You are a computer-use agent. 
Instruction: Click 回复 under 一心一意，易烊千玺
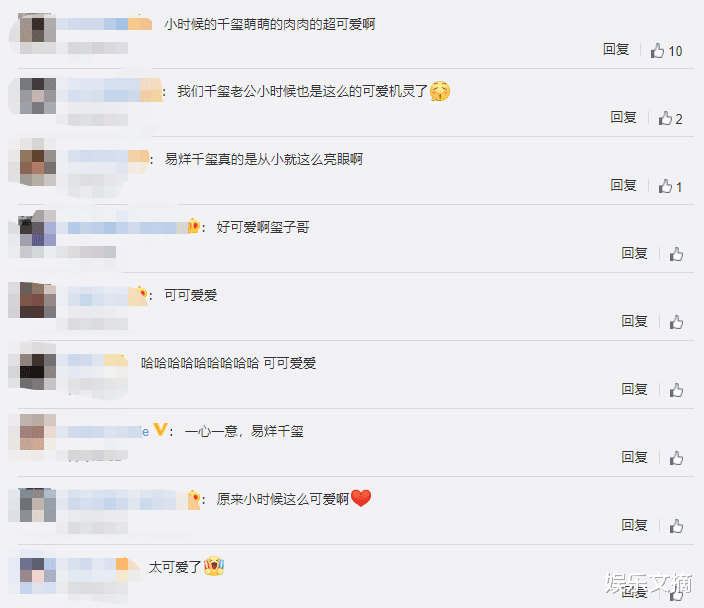(x=634, y=457)
